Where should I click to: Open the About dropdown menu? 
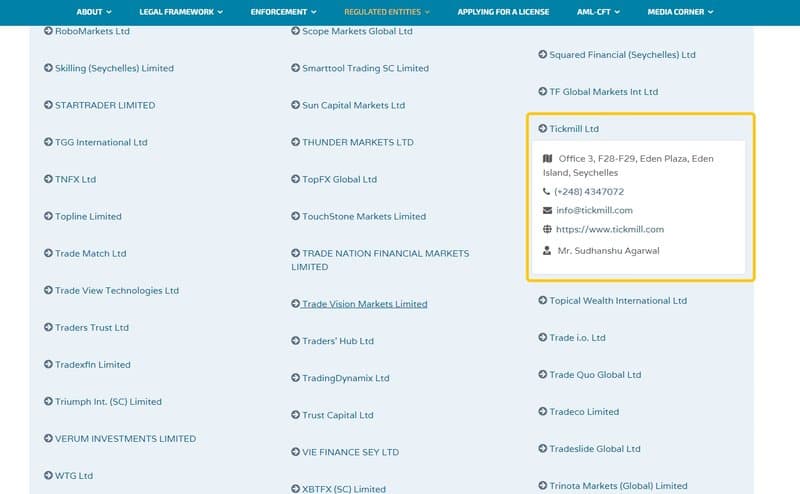click(x=94, y=12)
